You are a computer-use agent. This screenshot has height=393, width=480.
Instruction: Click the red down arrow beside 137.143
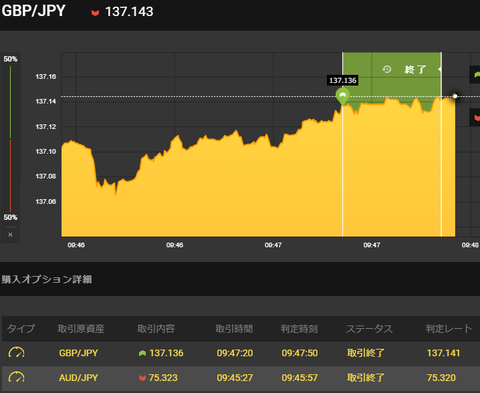pyautogui.click(x=95, y=13)
